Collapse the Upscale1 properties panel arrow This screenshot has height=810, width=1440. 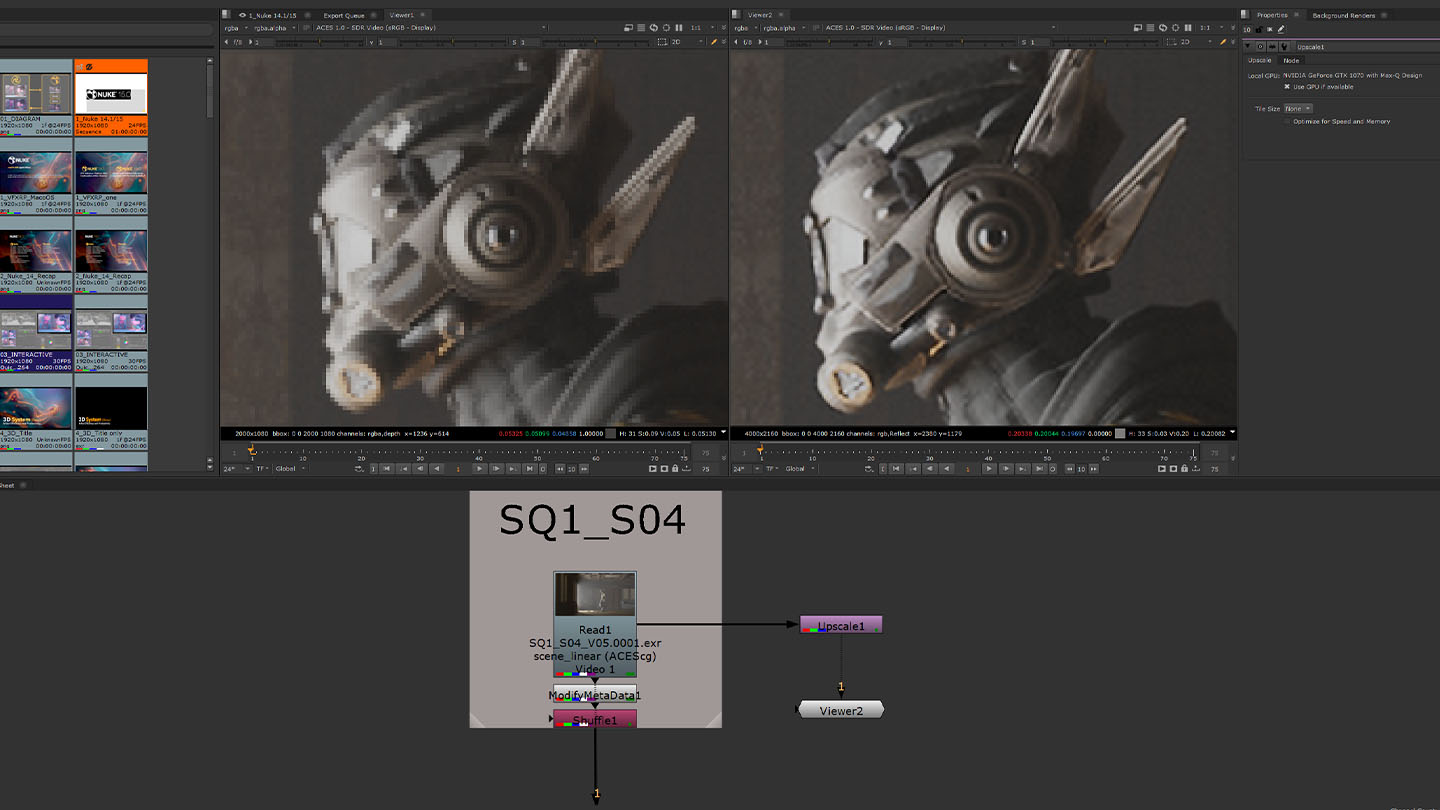pos(1248,47)
